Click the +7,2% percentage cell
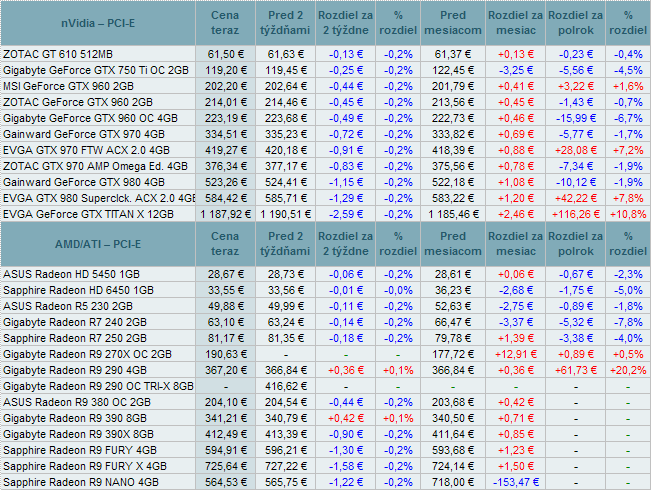The height and width of the screenshot is (490, 651). click(628, 150)
